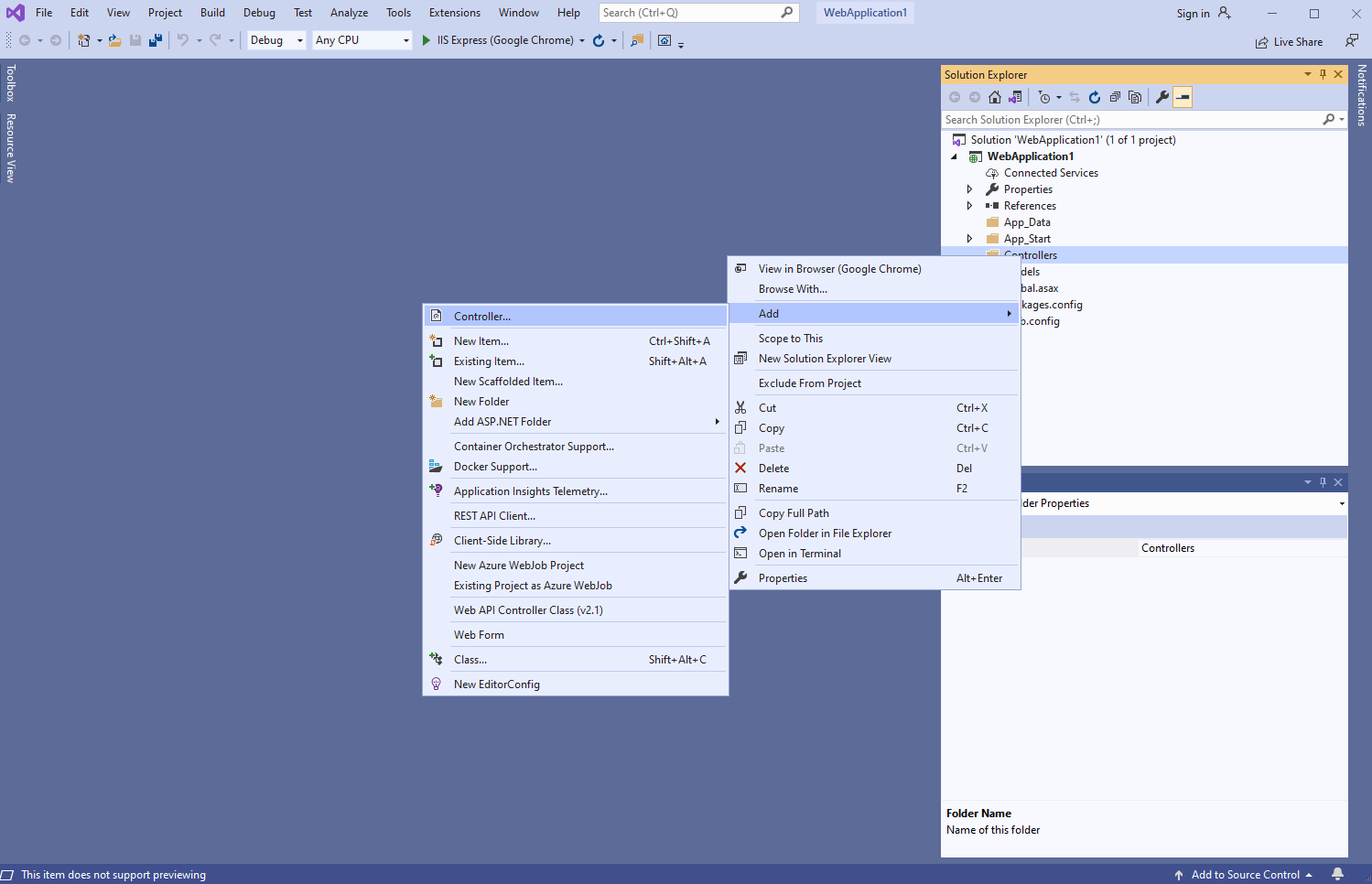Screen dimensions: 1372x884
Task: Click the Home icon in Solution Explorer toolbar
Action: [x=995, y=97]
